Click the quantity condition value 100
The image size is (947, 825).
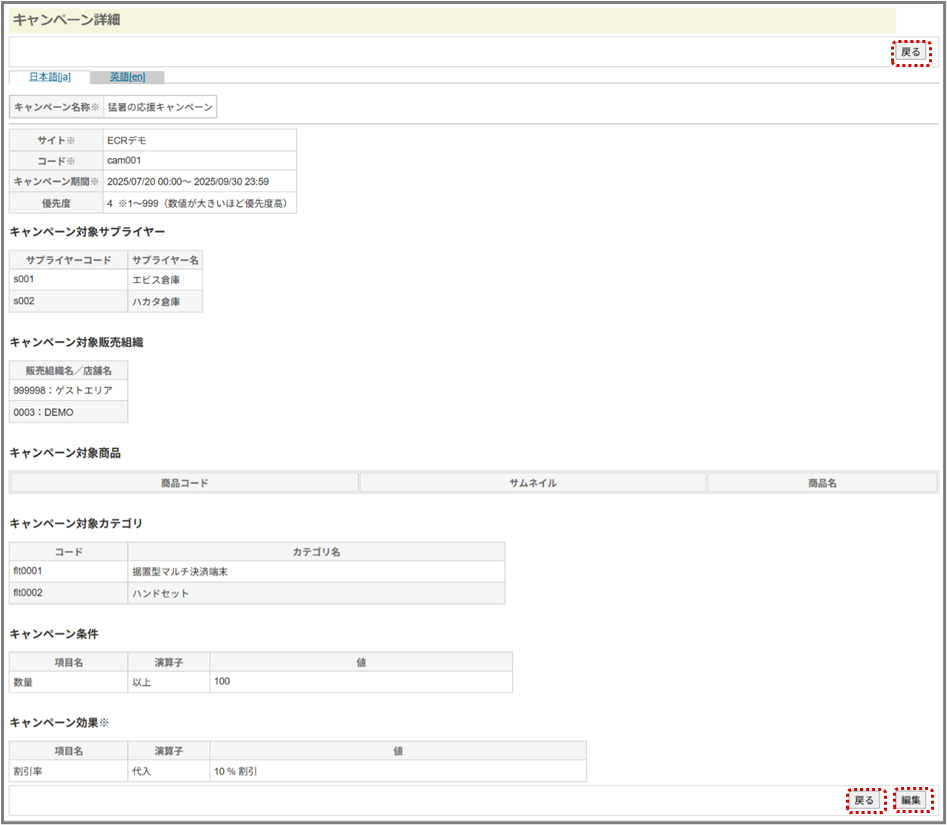coord(223,681)
